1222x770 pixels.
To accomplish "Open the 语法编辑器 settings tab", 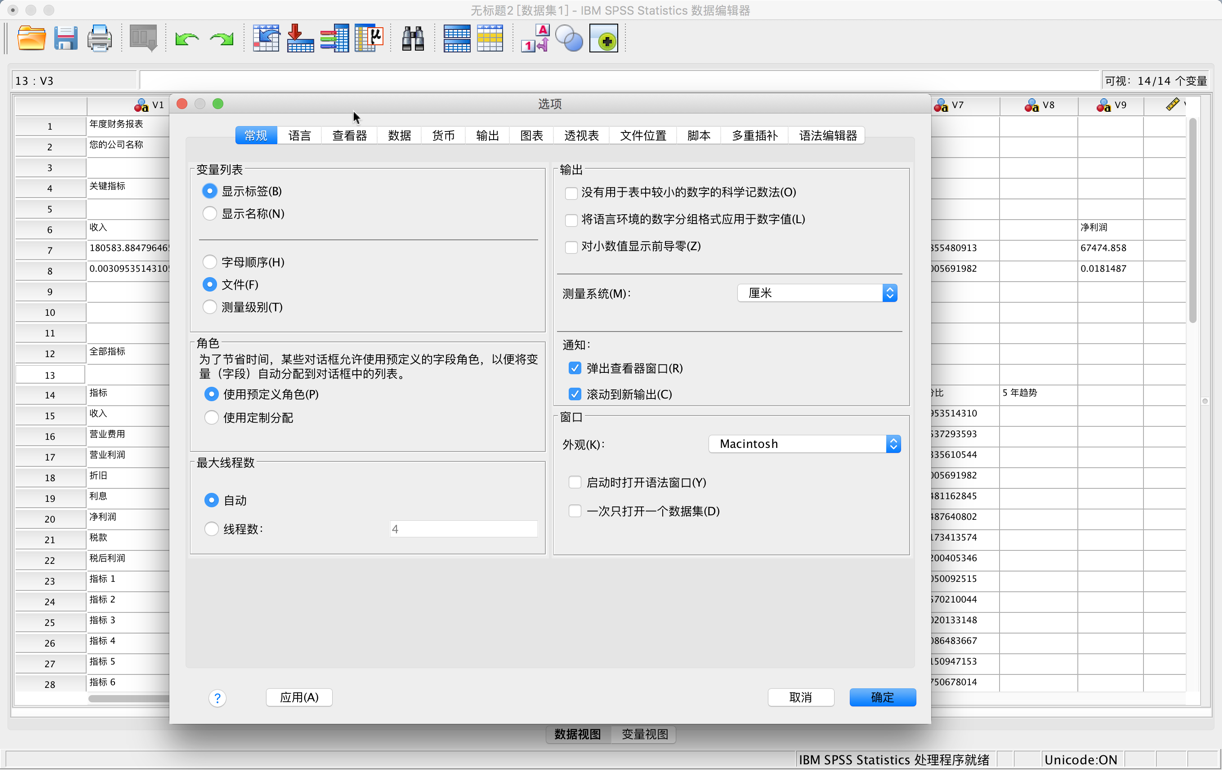I will pos(830,135).
